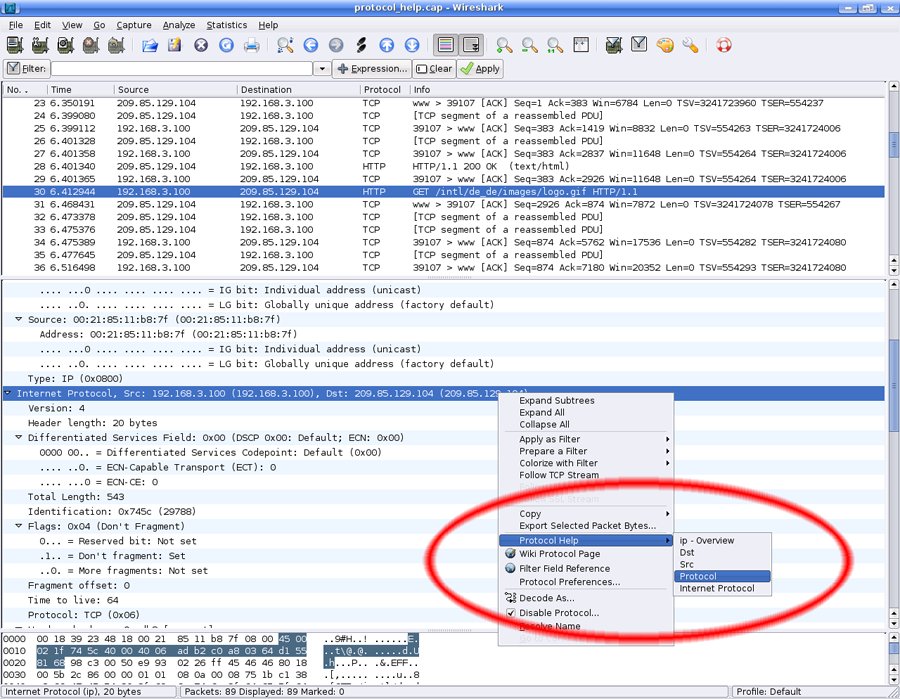Open preferences with the wrench icon
Screen dimensions: 900x699
click(690, 45)
